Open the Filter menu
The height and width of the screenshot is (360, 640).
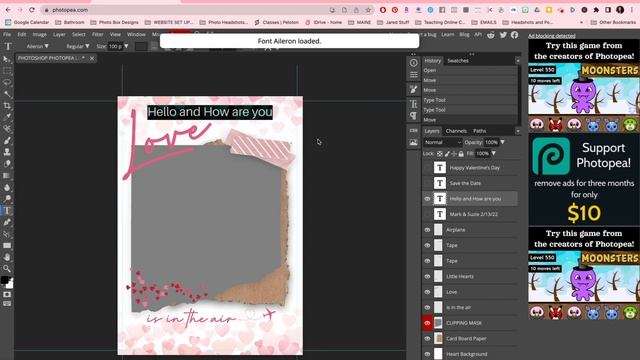click(x=97, y=35)
